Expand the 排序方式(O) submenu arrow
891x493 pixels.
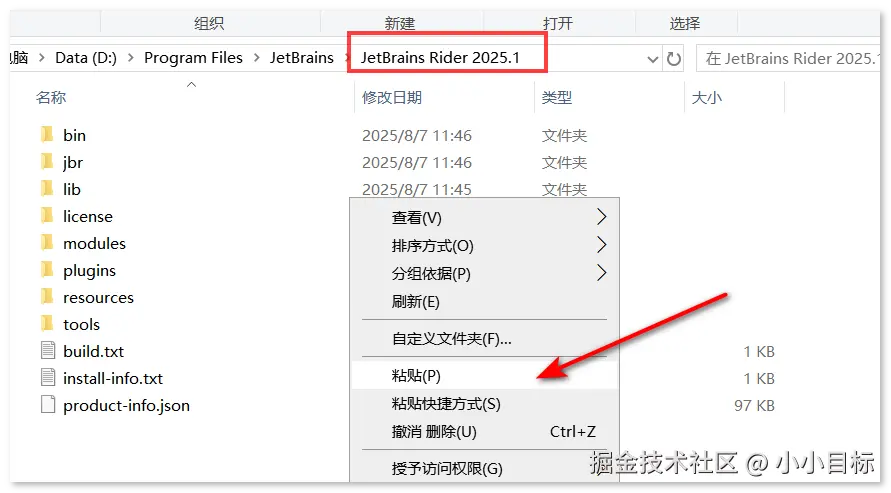pos(602,245)
